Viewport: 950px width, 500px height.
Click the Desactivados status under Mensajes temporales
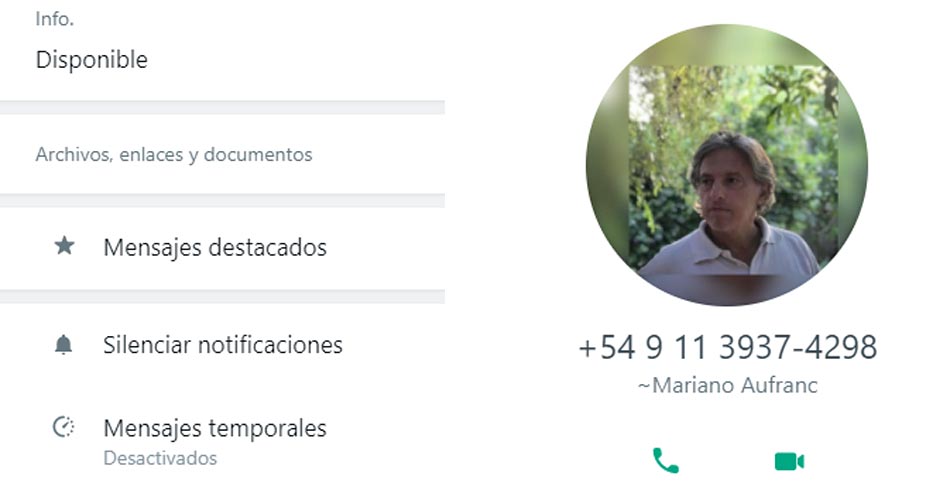[x=160, y=458]
